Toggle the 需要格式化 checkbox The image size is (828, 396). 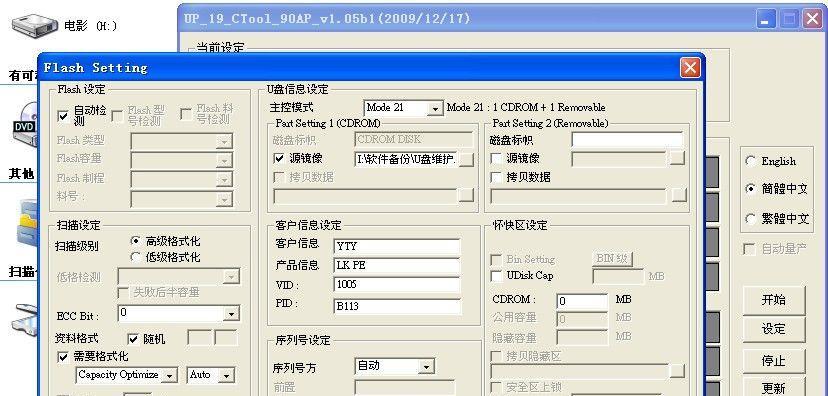coord(63,357)
